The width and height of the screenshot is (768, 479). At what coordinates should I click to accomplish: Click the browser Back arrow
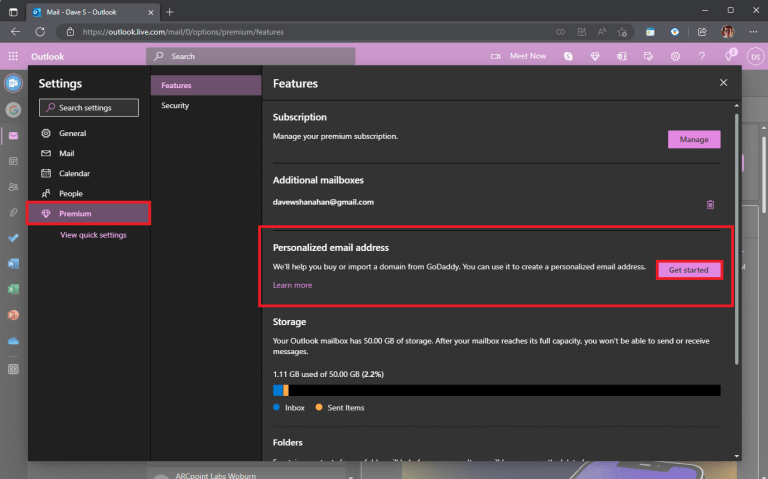(x=15, y=32)
